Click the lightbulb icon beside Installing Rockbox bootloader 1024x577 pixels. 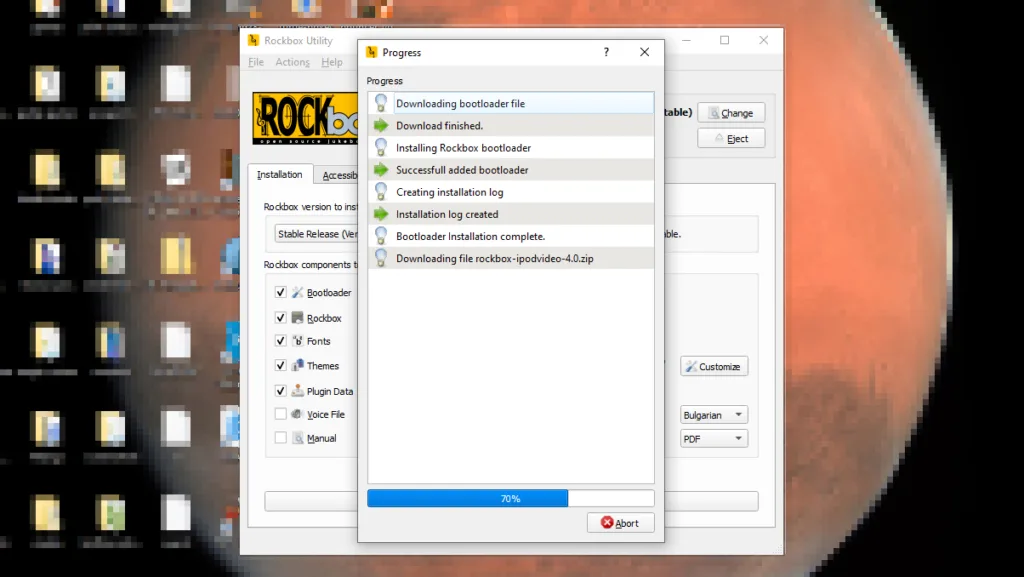[381, 148]
